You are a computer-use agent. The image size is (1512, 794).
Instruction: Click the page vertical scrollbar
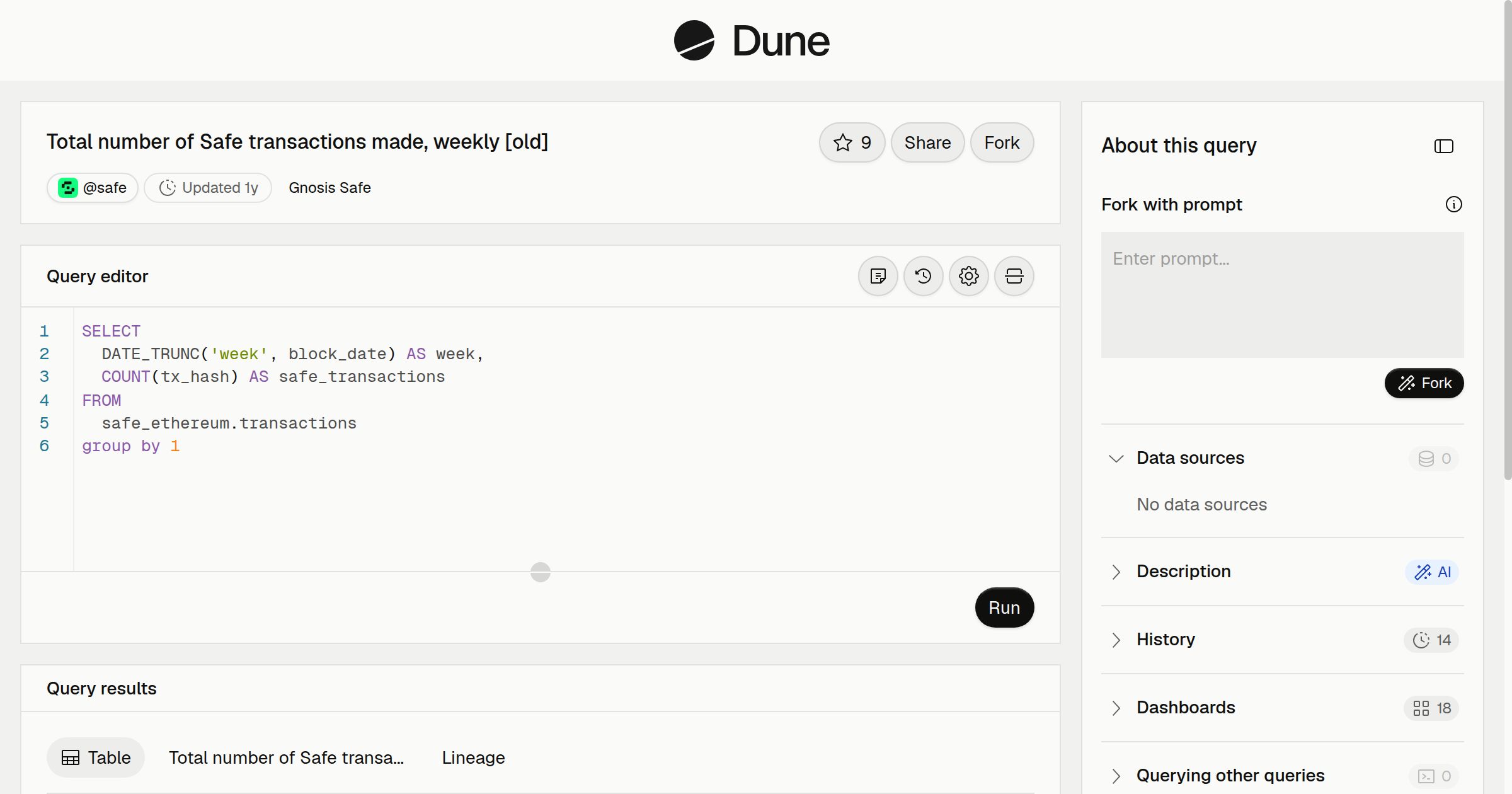point(1508,239)
